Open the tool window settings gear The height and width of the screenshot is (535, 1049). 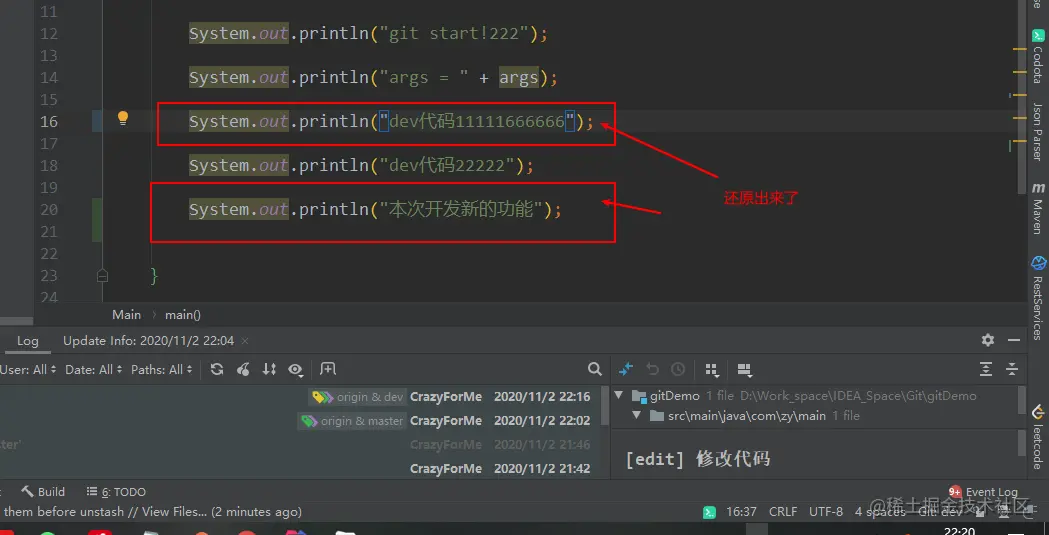(987, 340)
